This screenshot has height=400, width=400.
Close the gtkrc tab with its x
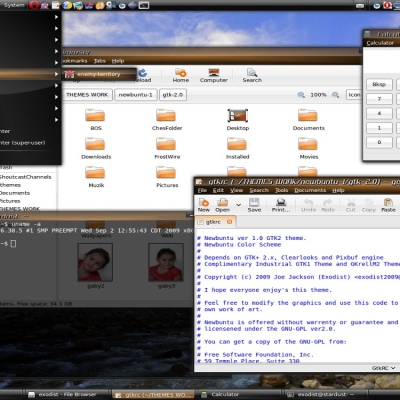tap(229, 222)
